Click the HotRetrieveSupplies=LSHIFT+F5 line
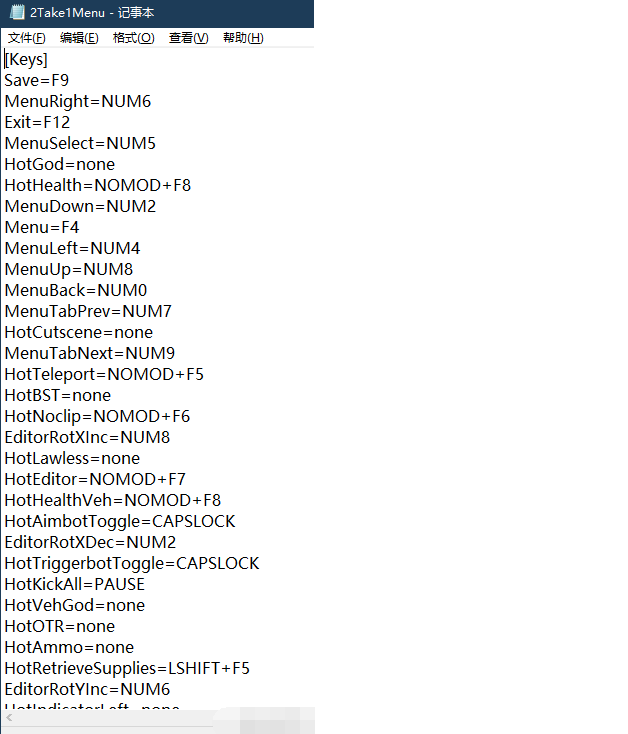 [127, 668]
